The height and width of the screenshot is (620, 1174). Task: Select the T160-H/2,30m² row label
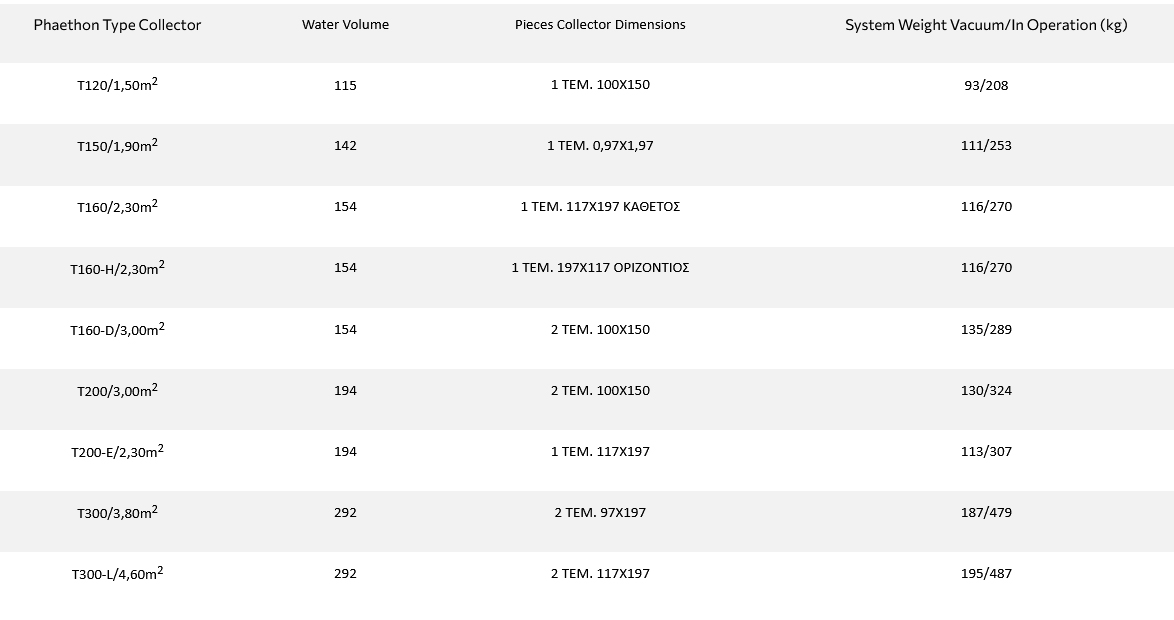[x=117, y=268]
